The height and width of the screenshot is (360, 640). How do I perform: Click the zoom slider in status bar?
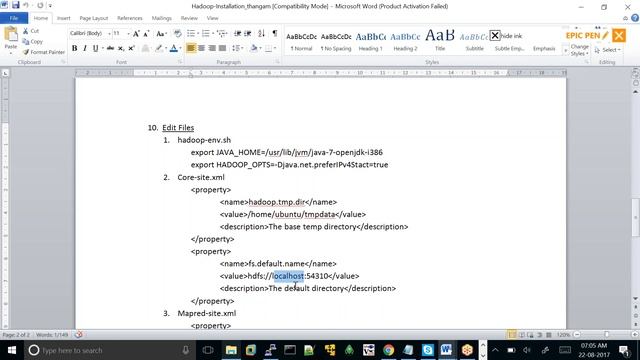pyautogui.click(x=606, y=335)
